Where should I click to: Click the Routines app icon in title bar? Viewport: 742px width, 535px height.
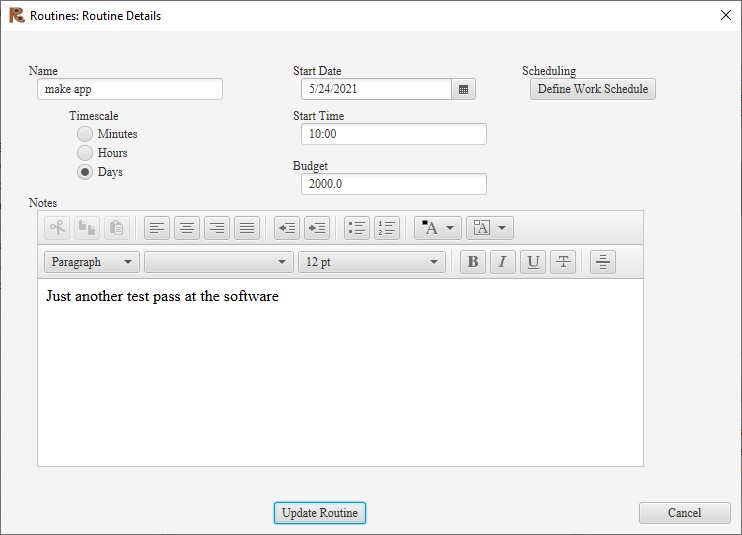click(17, 15)
